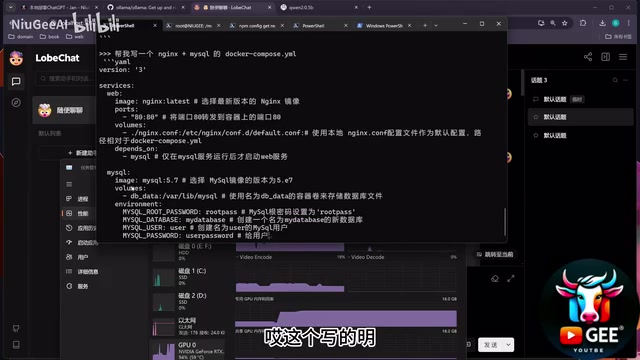
Task: Open the terminal new-tab dropdown arrow
Action: click(436, 25)
